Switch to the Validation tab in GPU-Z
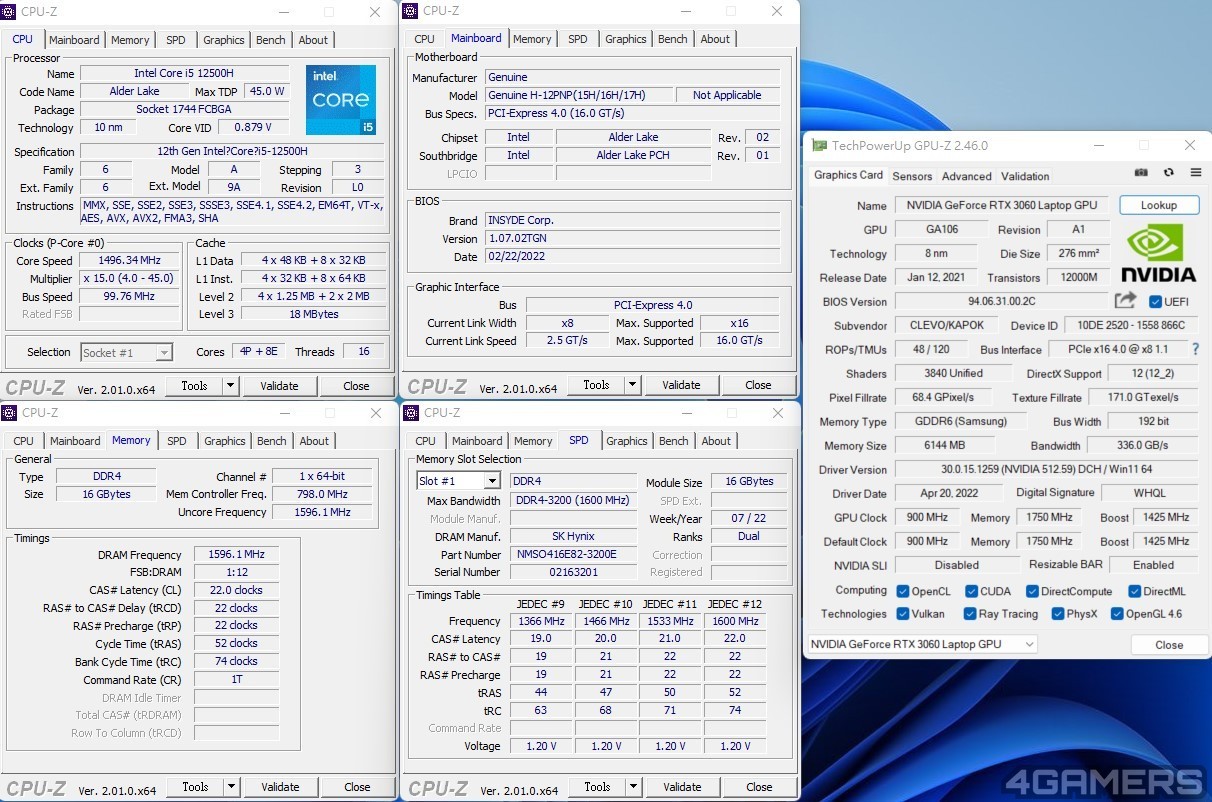This screenshot has width=1212, height=802. (1025, 176)
